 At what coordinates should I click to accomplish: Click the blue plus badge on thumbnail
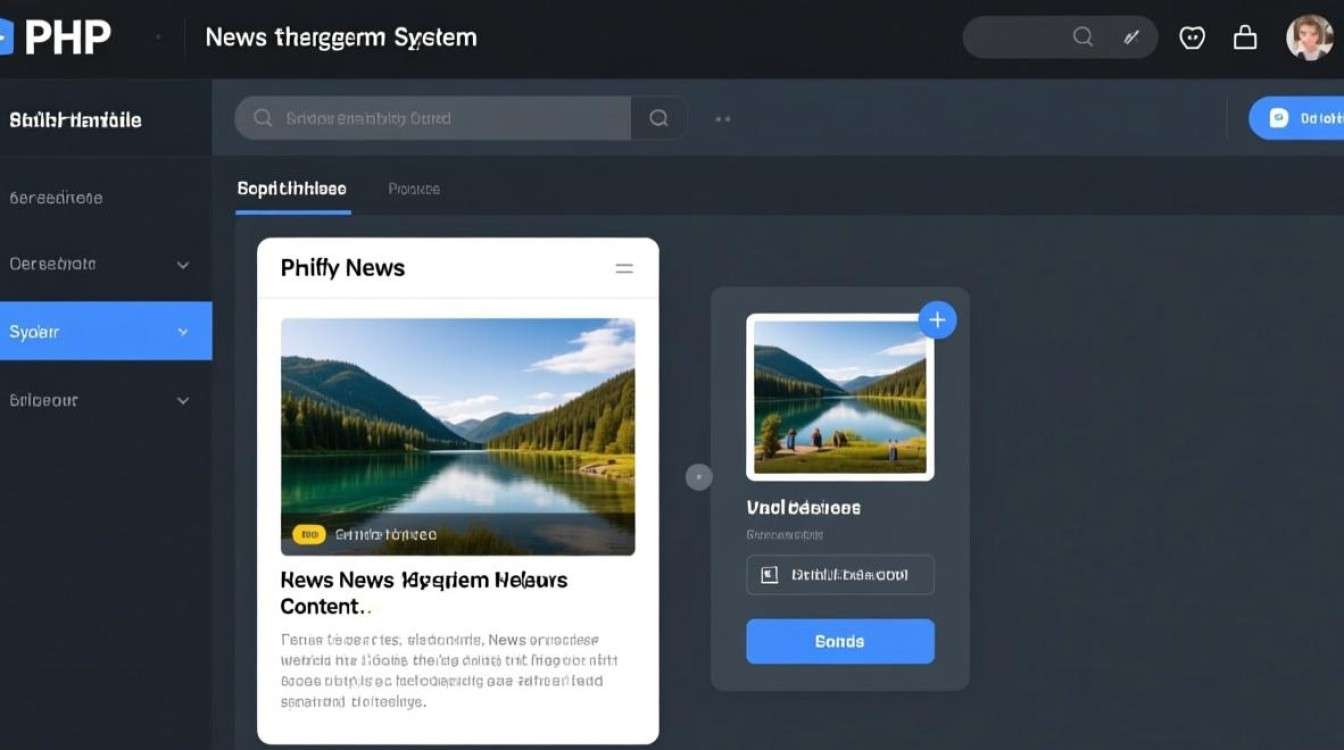(x=937, y=320)
